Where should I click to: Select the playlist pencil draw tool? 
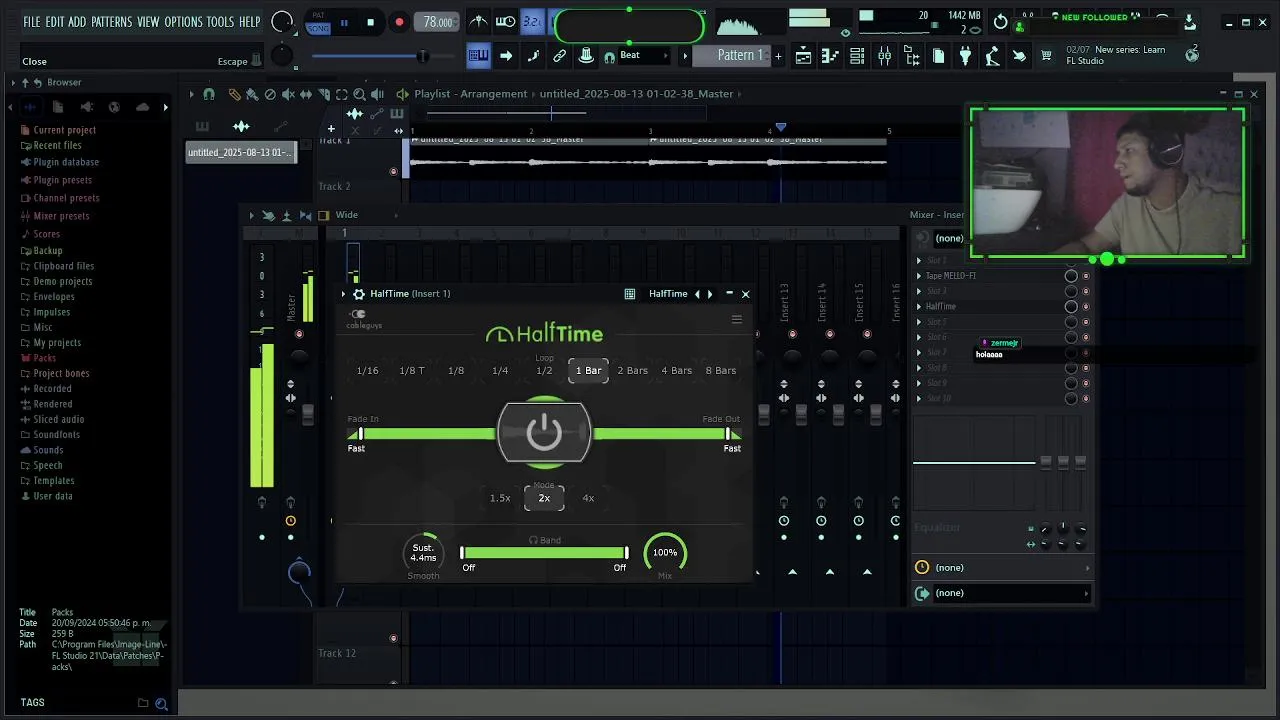tap(234, 94)
